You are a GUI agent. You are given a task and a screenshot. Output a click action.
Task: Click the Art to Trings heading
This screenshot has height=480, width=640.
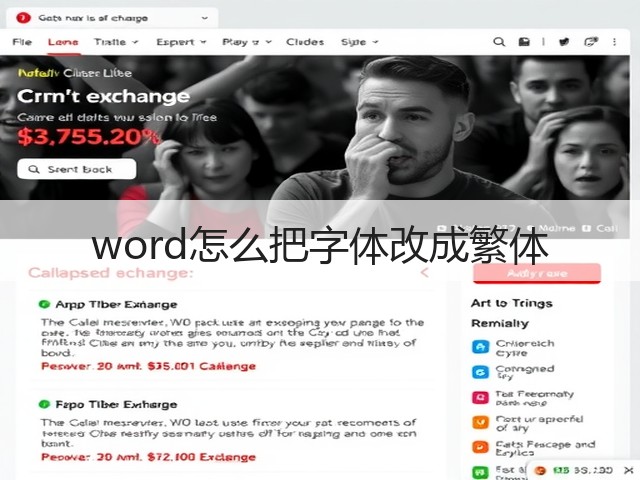(x=512, y=303)
